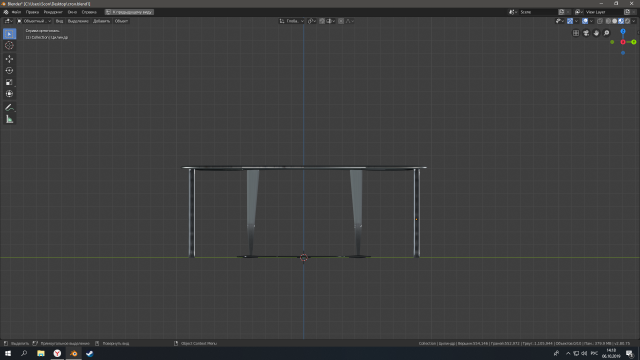Select the Transform tool
The width and height of the screenshot is (640, 360).
[x=9, y=94]
